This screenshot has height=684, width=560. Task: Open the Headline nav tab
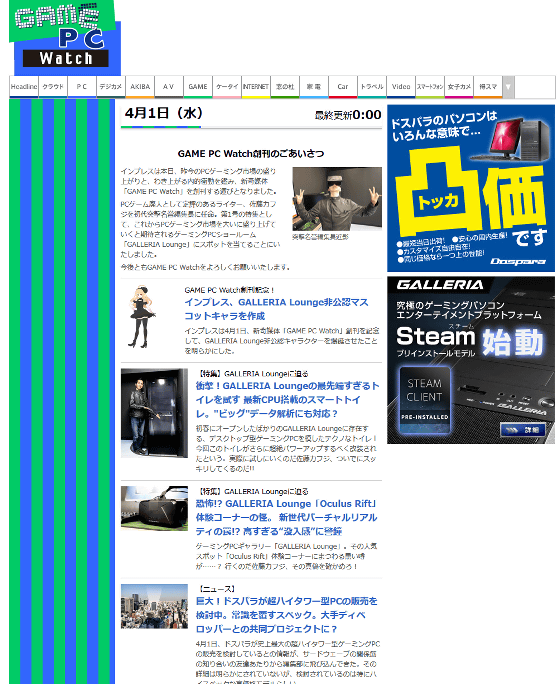coord(24,87)
